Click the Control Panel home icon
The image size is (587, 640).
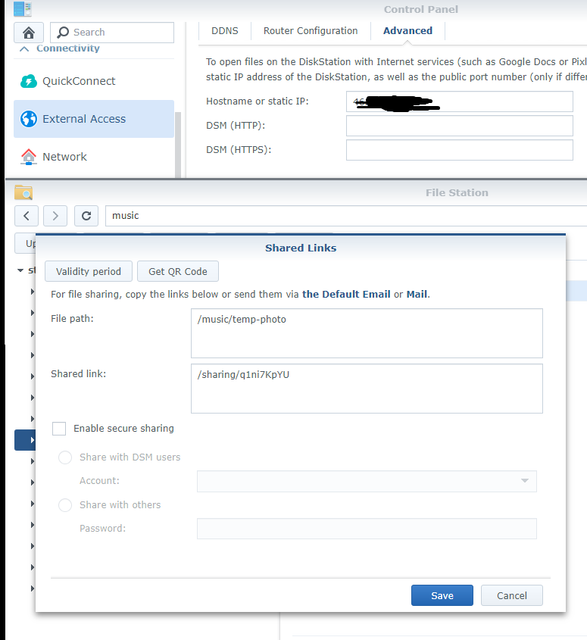tap(29, 33)
